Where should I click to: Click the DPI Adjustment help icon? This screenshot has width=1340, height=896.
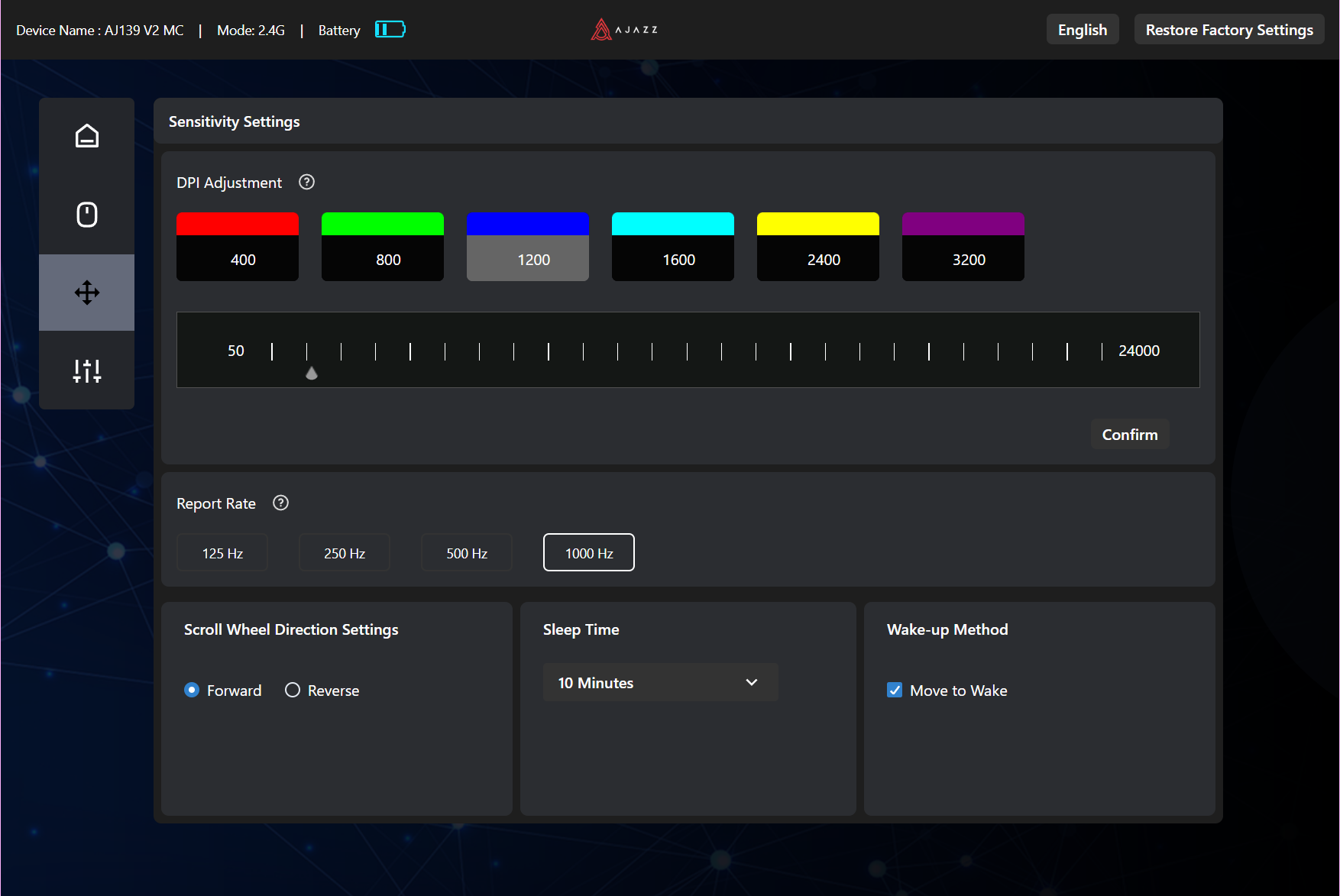pos(306,183)
